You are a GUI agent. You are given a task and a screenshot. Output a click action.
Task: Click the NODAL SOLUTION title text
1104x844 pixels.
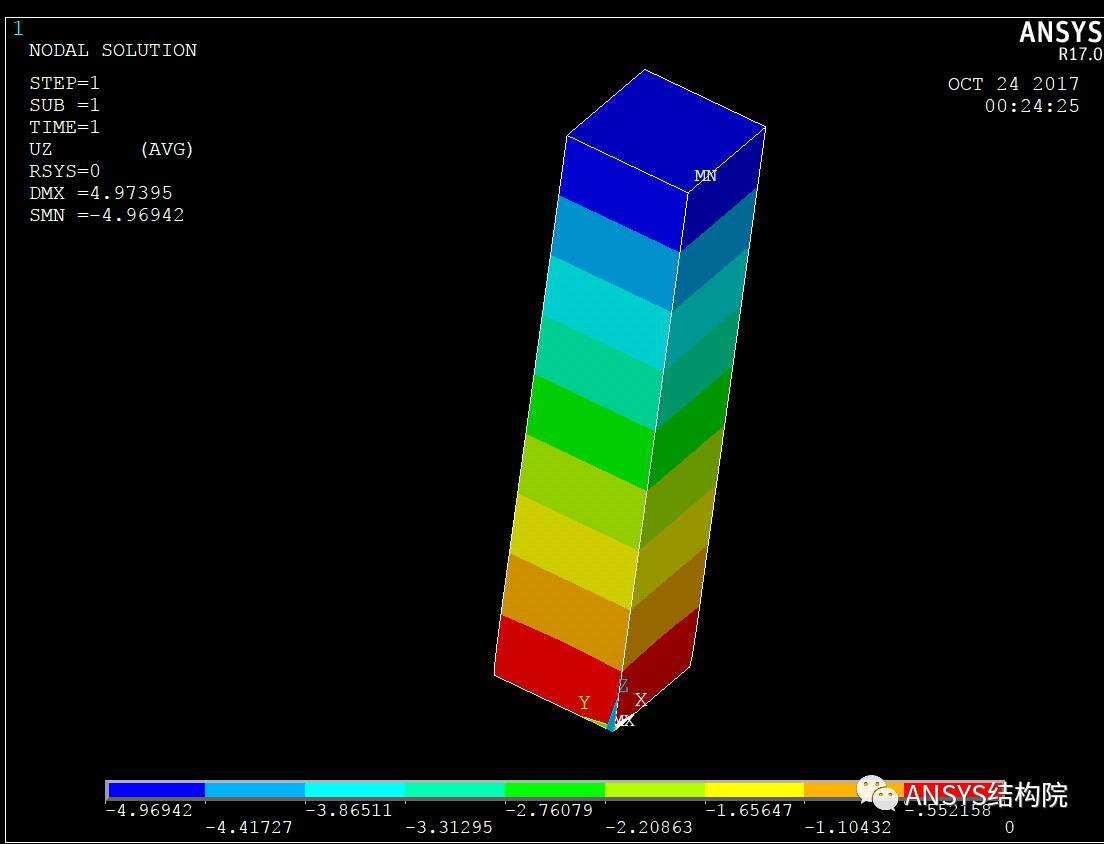pyautogui.click(x=113, y=51)
